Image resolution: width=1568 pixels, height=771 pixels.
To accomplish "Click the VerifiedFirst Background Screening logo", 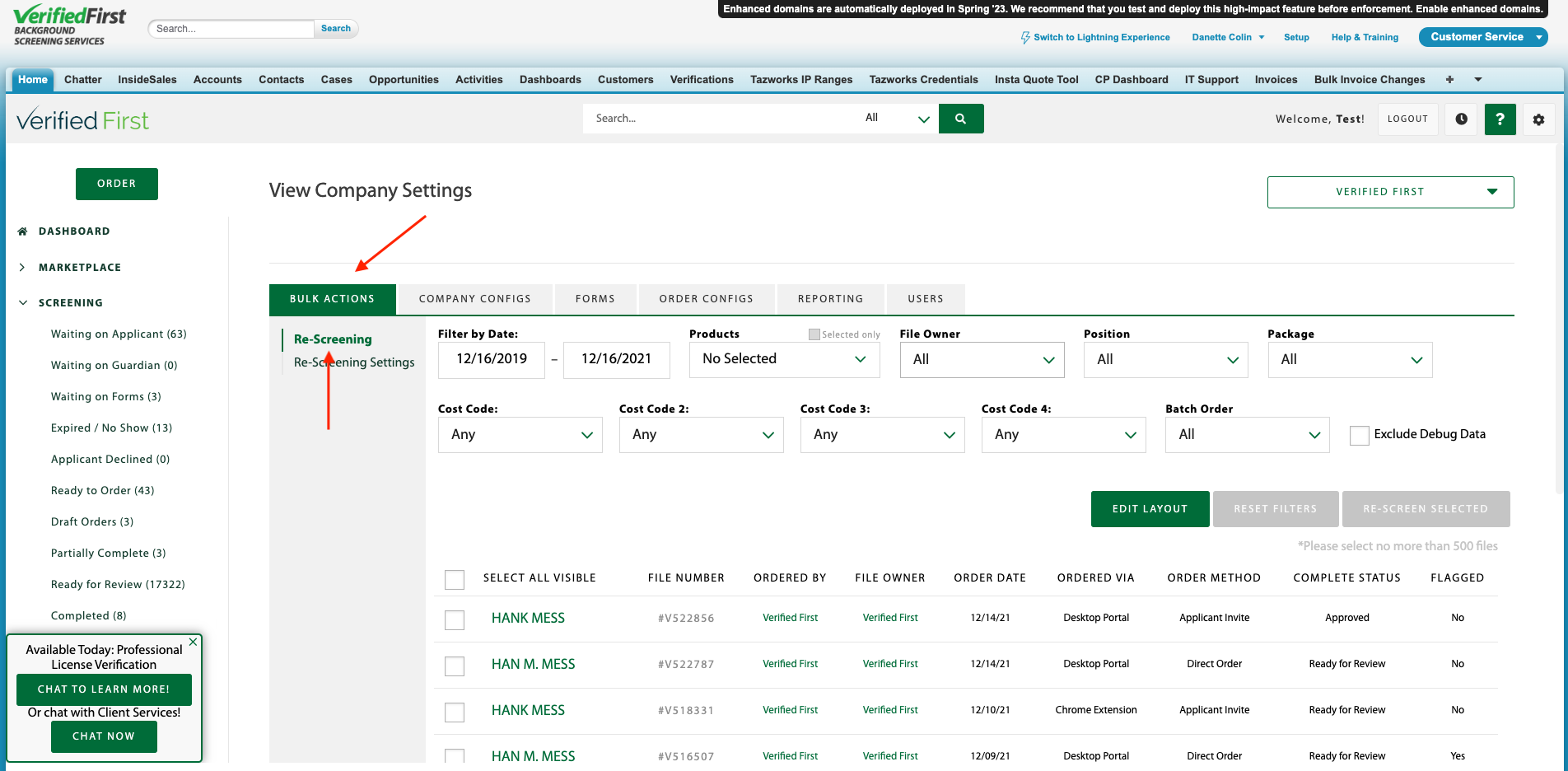I will tap(69, 25).
